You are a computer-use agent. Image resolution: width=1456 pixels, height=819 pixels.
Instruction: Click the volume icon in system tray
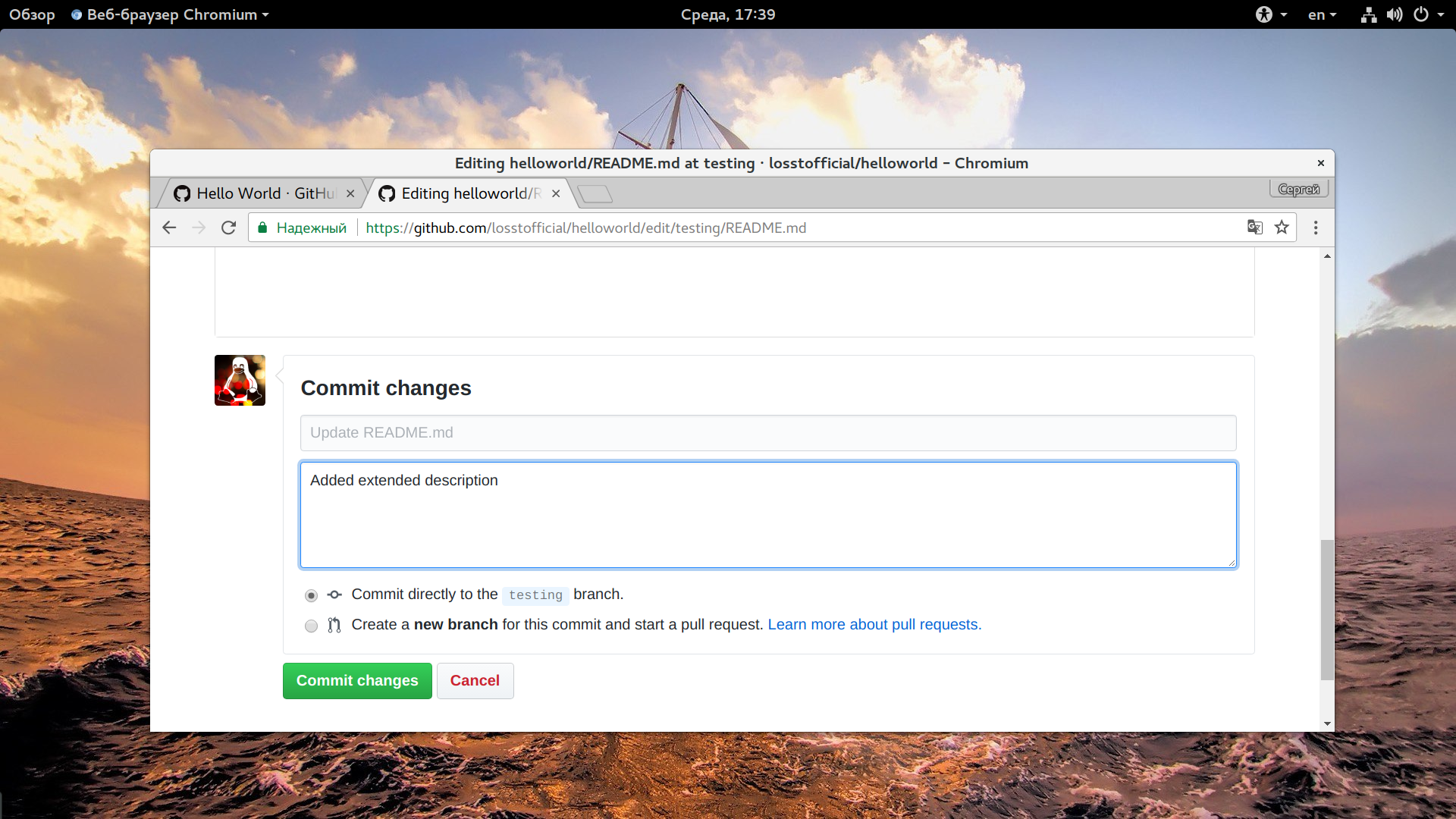point(1394,14)
